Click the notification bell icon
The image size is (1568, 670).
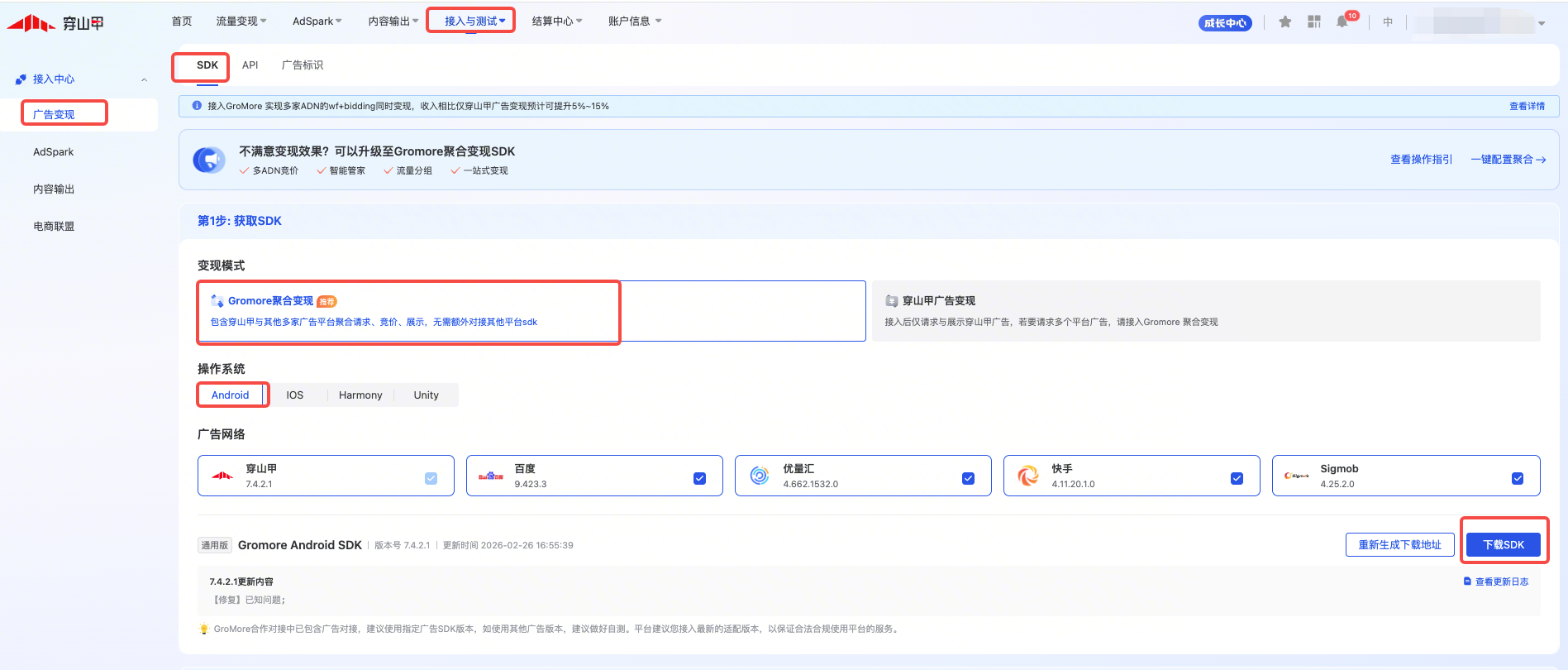pyautogui.click(x=1342, y=22)
